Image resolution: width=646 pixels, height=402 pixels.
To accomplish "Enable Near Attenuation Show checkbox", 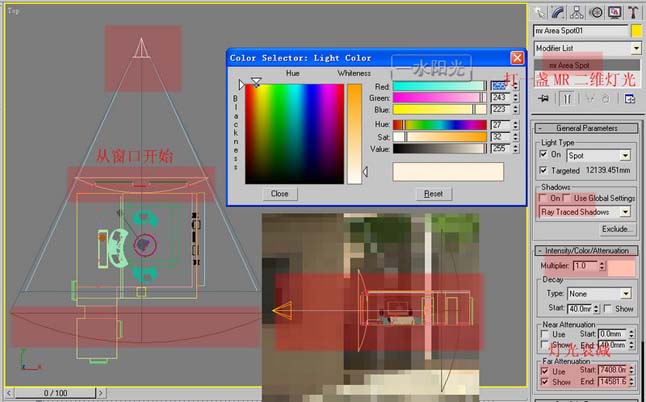I will 545,344.
